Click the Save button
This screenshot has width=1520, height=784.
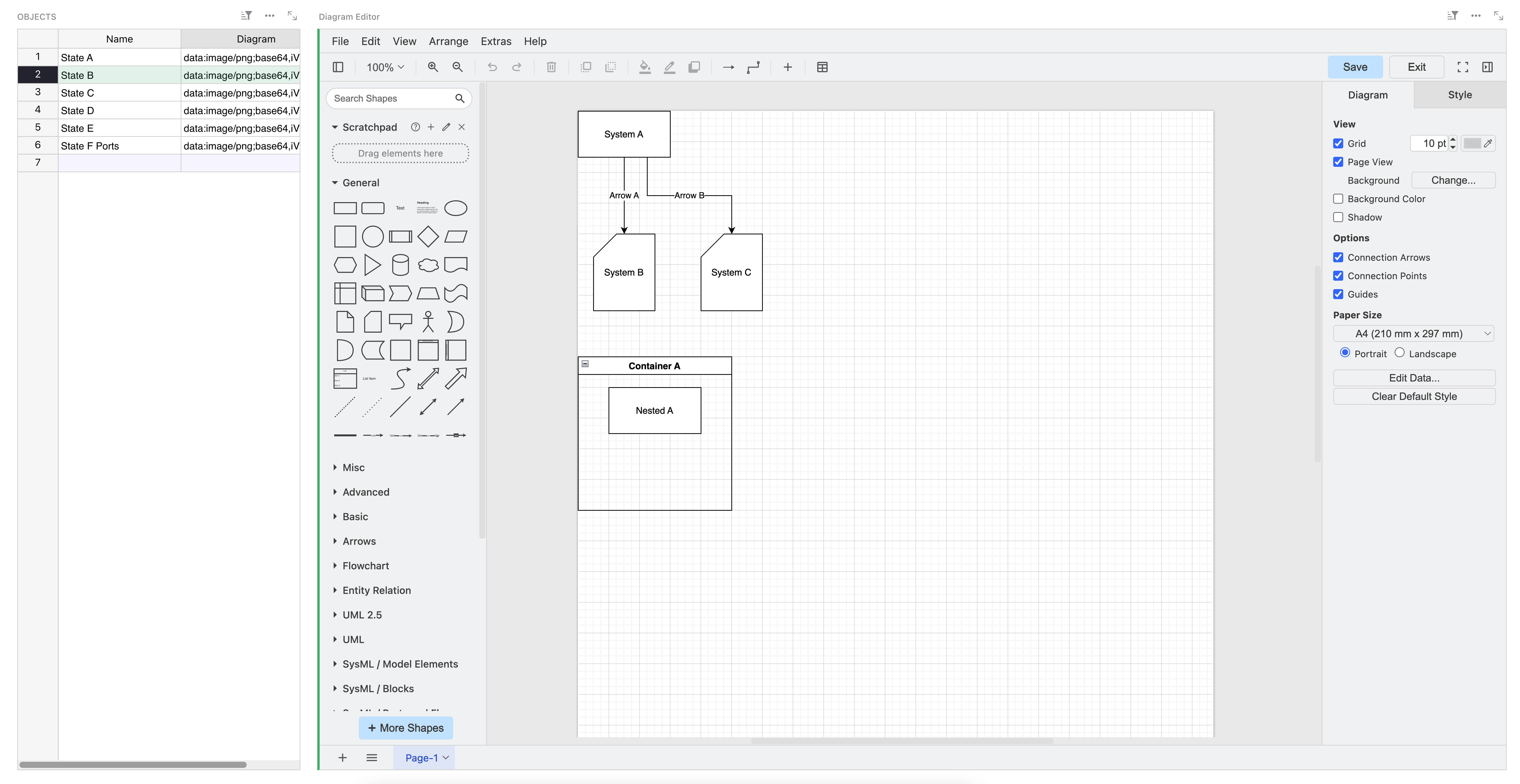(x=1355, y=67)
